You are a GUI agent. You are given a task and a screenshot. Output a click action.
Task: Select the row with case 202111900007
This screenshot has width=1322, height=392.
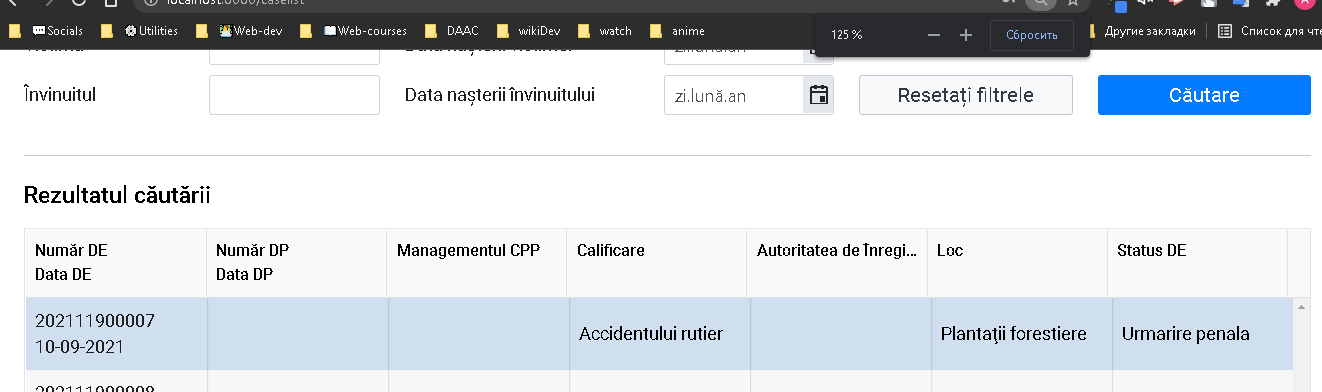(x=659, y=334)
